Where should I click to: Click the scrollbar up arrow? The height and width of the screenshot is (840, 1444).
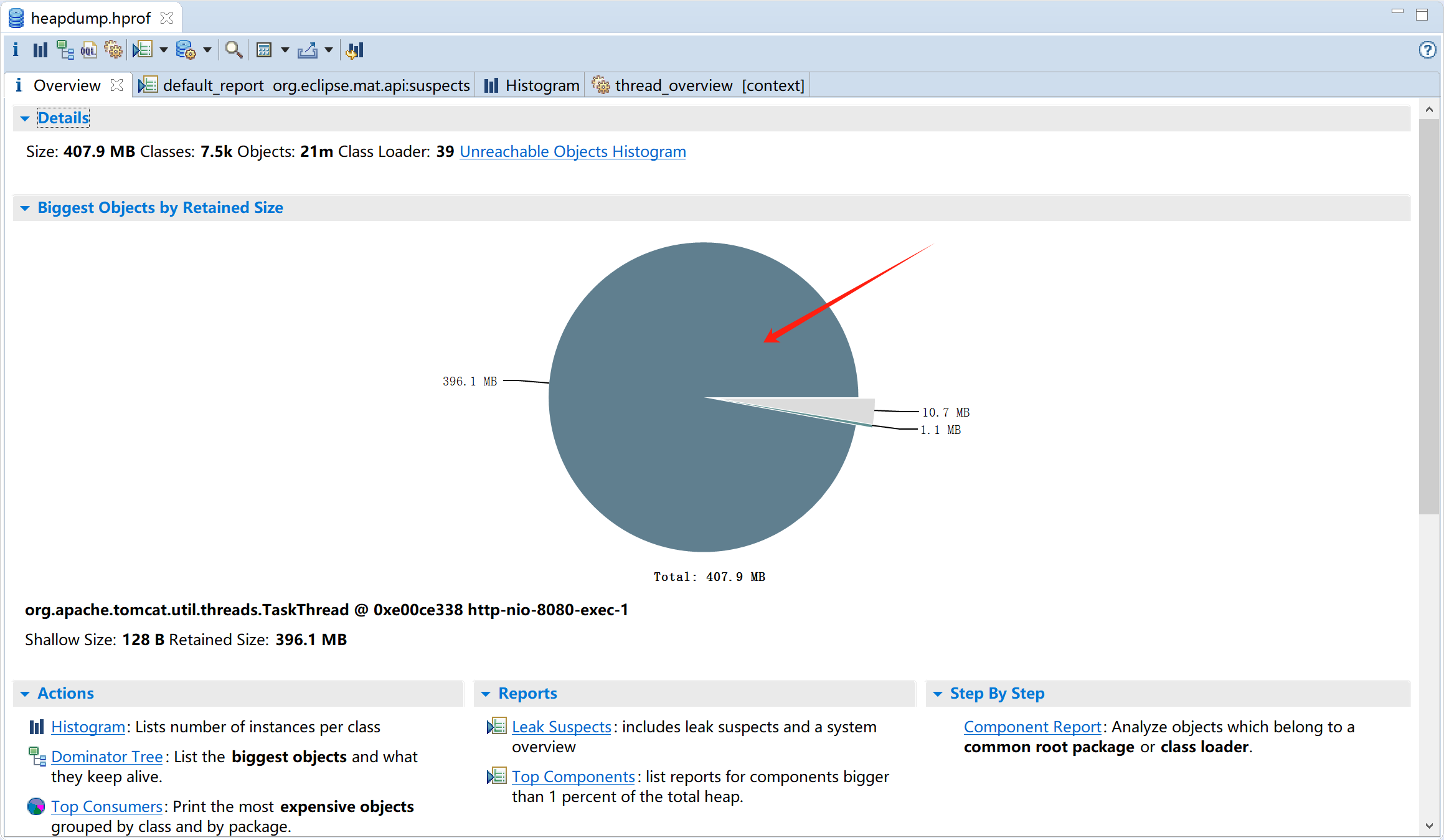coord(1429,109)
